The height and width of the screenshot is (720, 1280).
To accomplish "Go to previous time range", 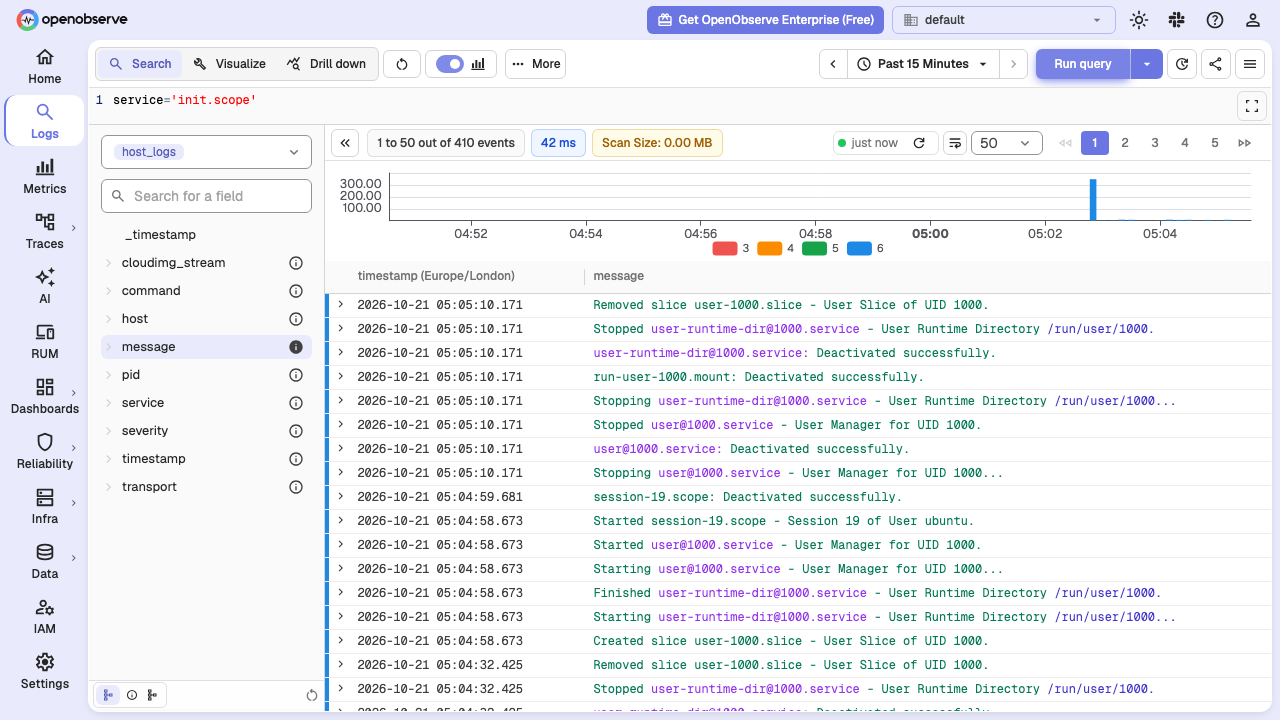I will [x=834, y=64].
